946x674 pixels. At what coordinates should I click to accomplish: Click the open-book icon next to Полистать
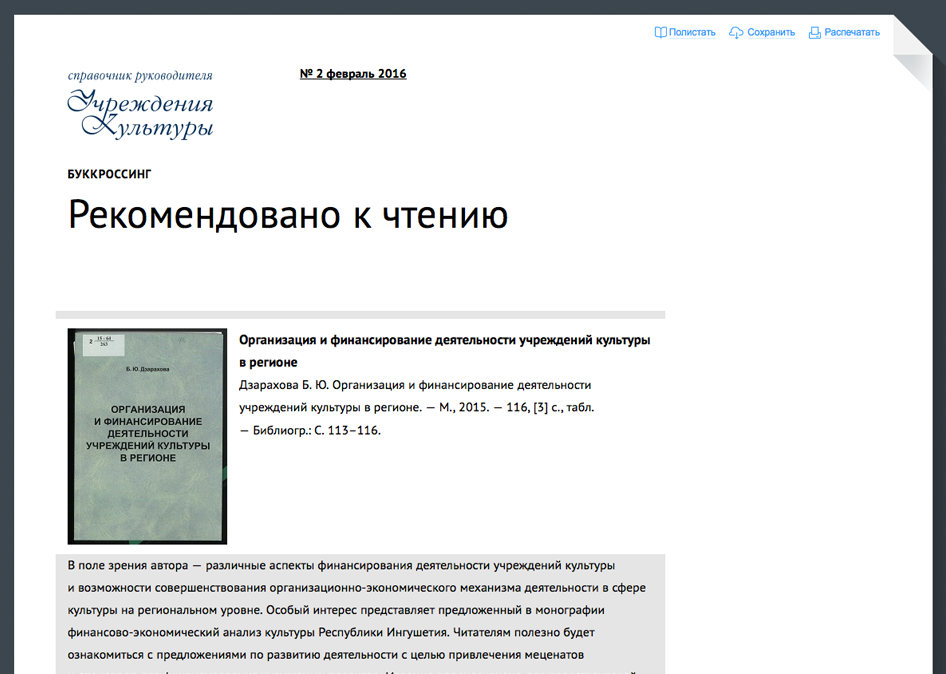click(x=660, y=32)
